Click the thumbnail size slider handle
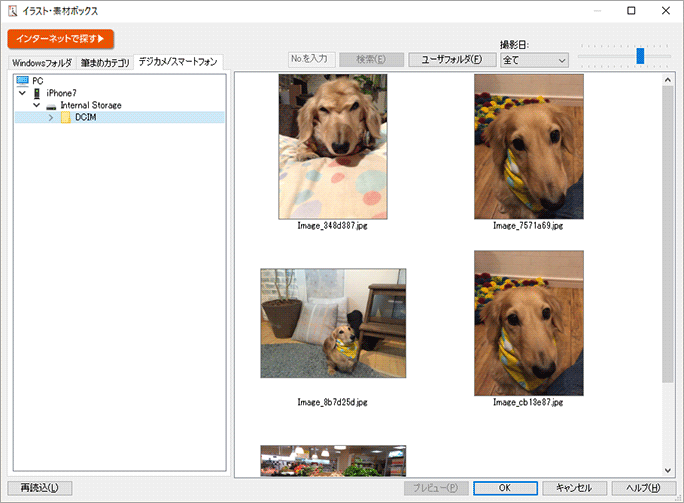This screenshot has height=503, width=684. [640, 56]
